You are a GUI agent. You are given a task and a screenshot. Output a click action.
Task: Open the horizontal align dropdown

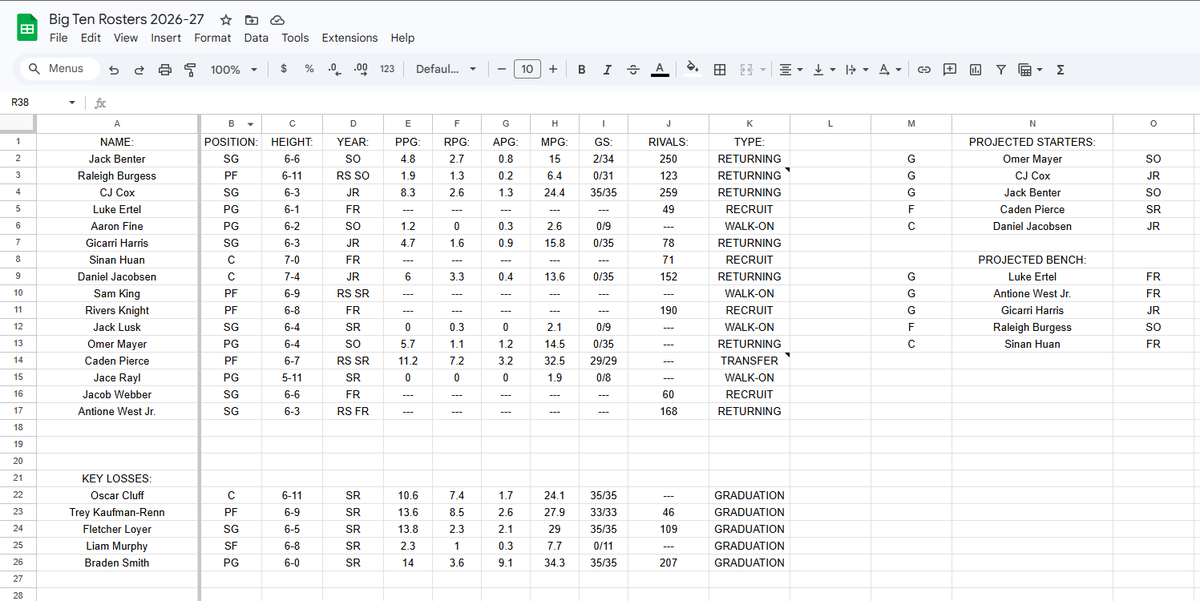point(790,70)
